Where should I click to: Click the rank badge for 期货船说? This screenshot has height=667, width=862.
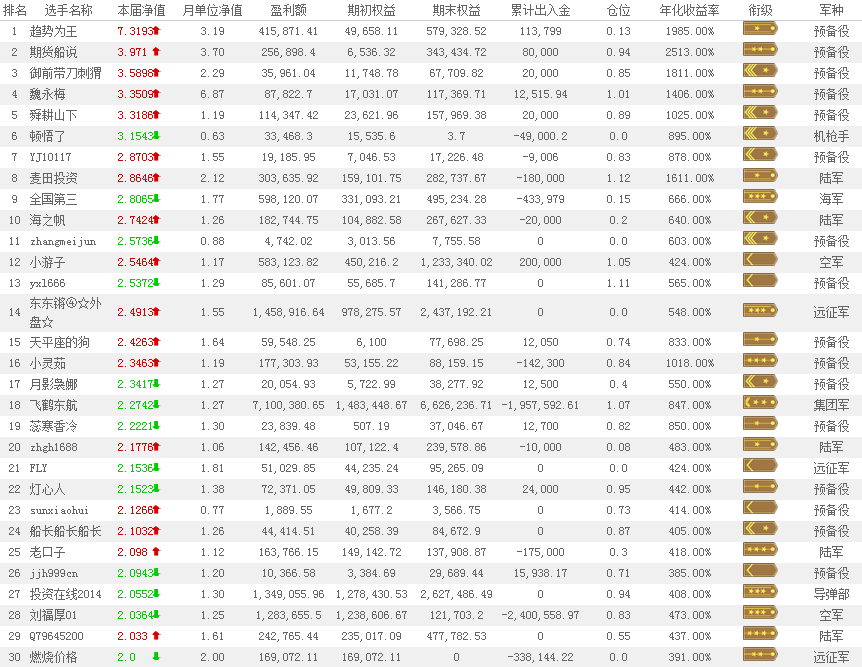[760, 50]
